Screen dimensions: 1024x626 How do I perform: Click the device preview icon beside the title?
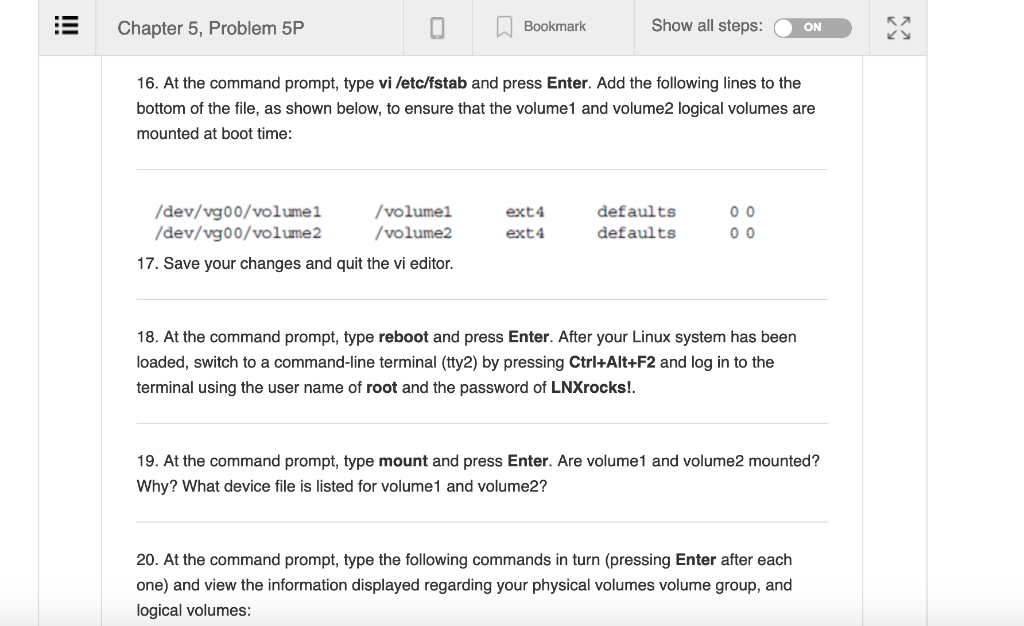click(438, 27)
